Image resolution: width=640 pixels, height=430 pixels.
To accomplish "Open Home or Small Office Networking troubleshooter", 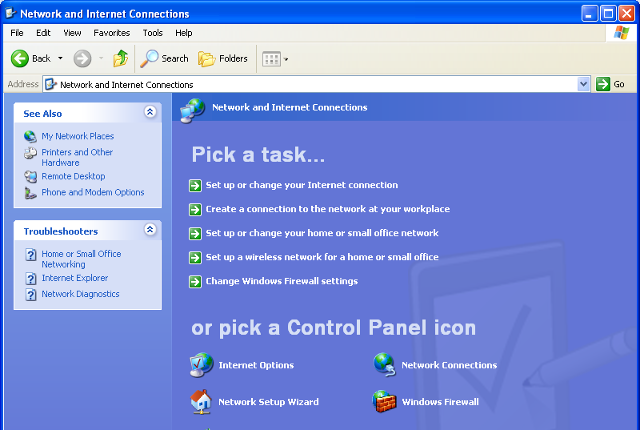I will tap(81, 259).
